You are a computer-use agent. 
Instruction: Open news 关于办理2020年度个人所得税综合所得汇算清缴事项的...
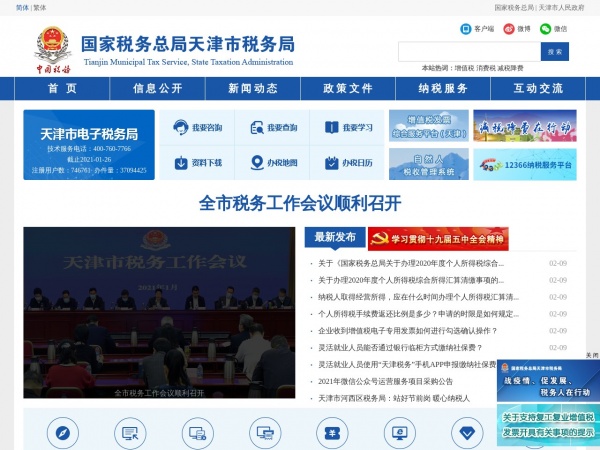pyautogui.click(x=411, y=280)
